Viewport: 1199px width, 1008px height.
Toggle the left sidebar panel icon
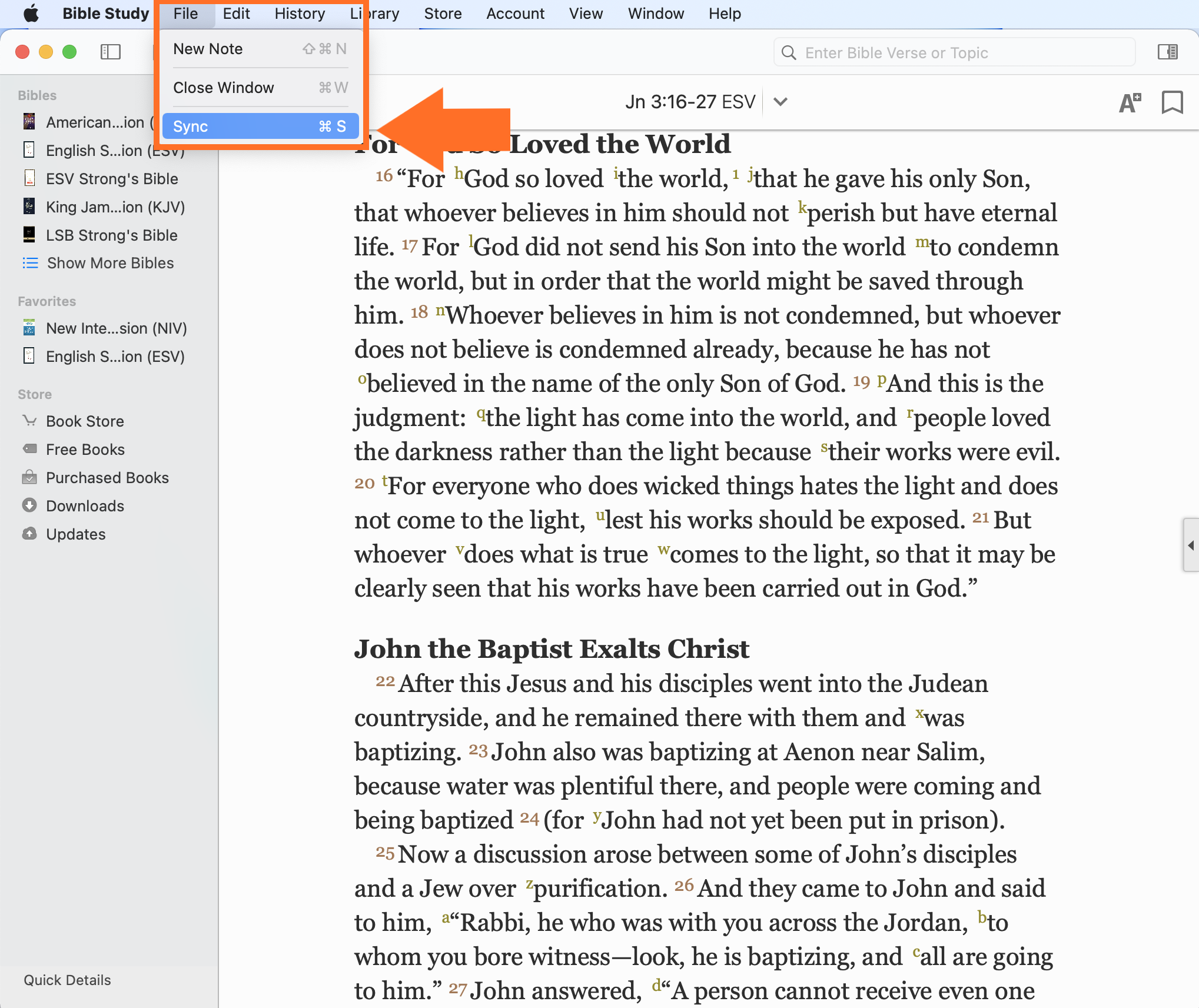point(111,52)
